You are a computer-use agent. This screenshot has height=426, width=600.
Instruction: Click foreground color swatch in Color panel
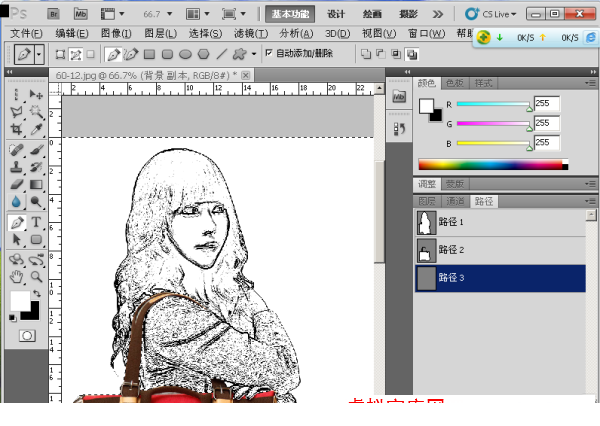click(426, 106)
